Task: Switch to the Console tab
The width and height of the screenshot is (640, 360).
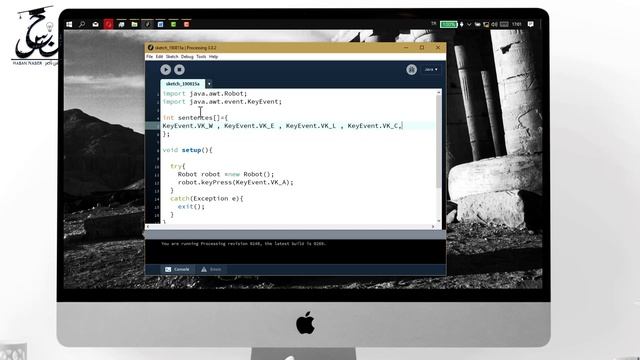Action: 177,269
